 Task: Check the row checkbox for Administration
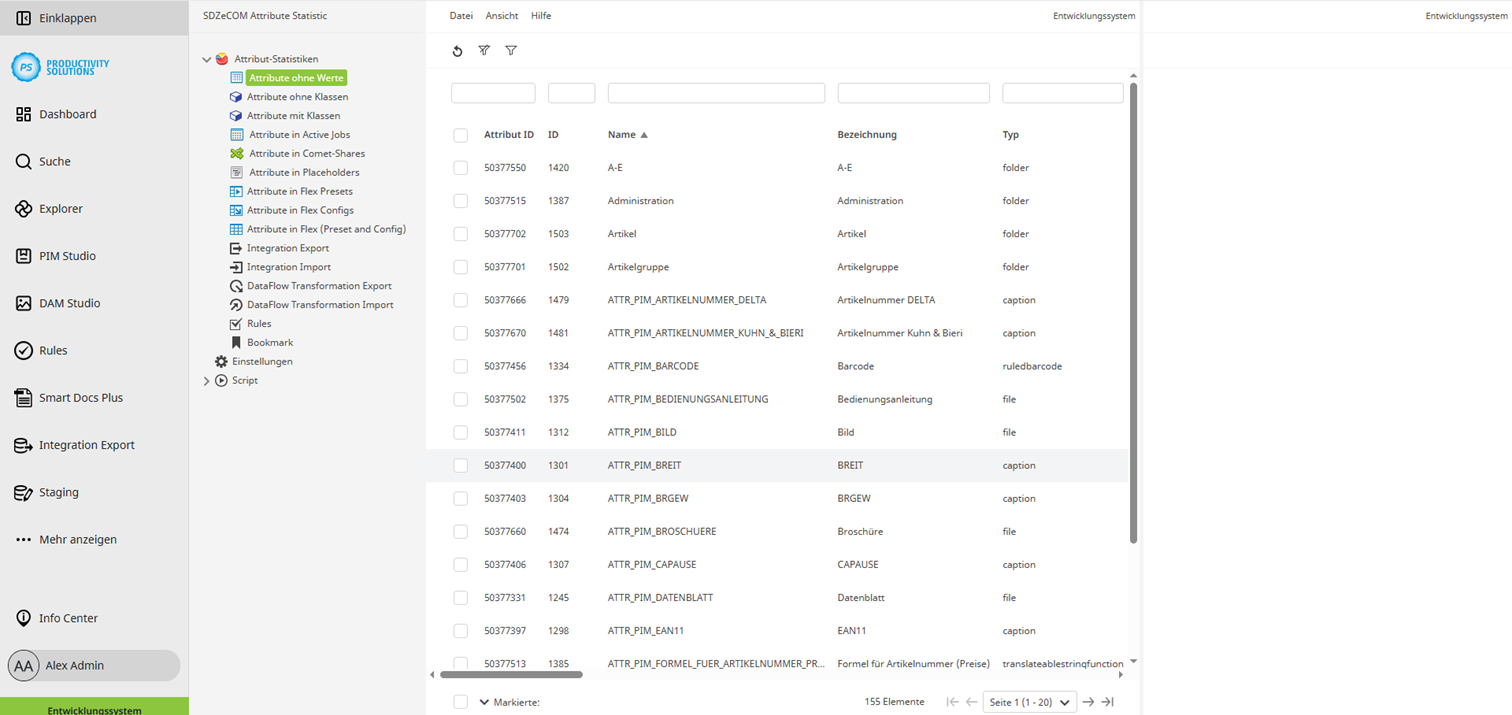460,200
